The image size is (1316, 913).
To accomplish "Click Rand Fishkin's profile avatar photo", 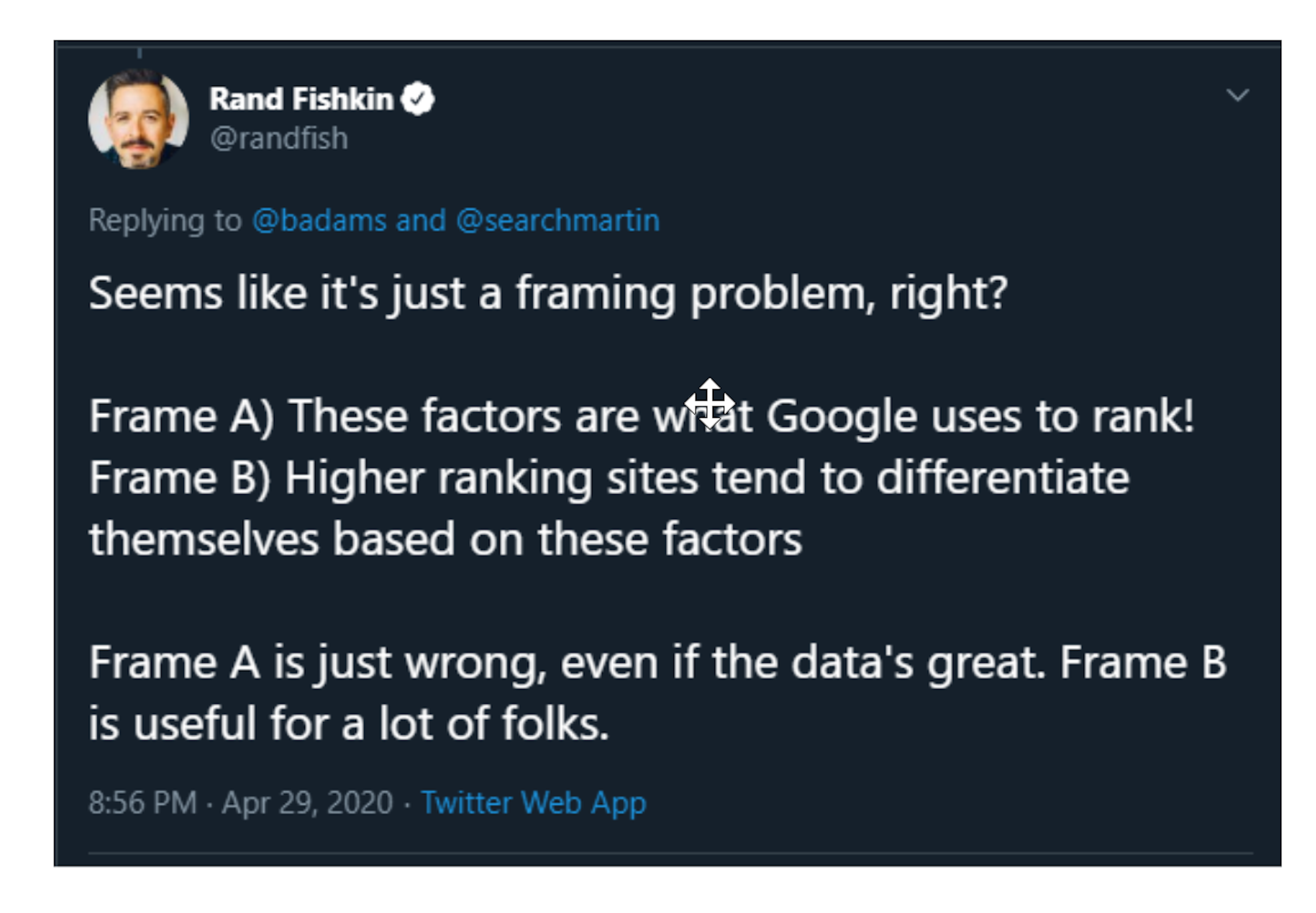I will 138,119.
